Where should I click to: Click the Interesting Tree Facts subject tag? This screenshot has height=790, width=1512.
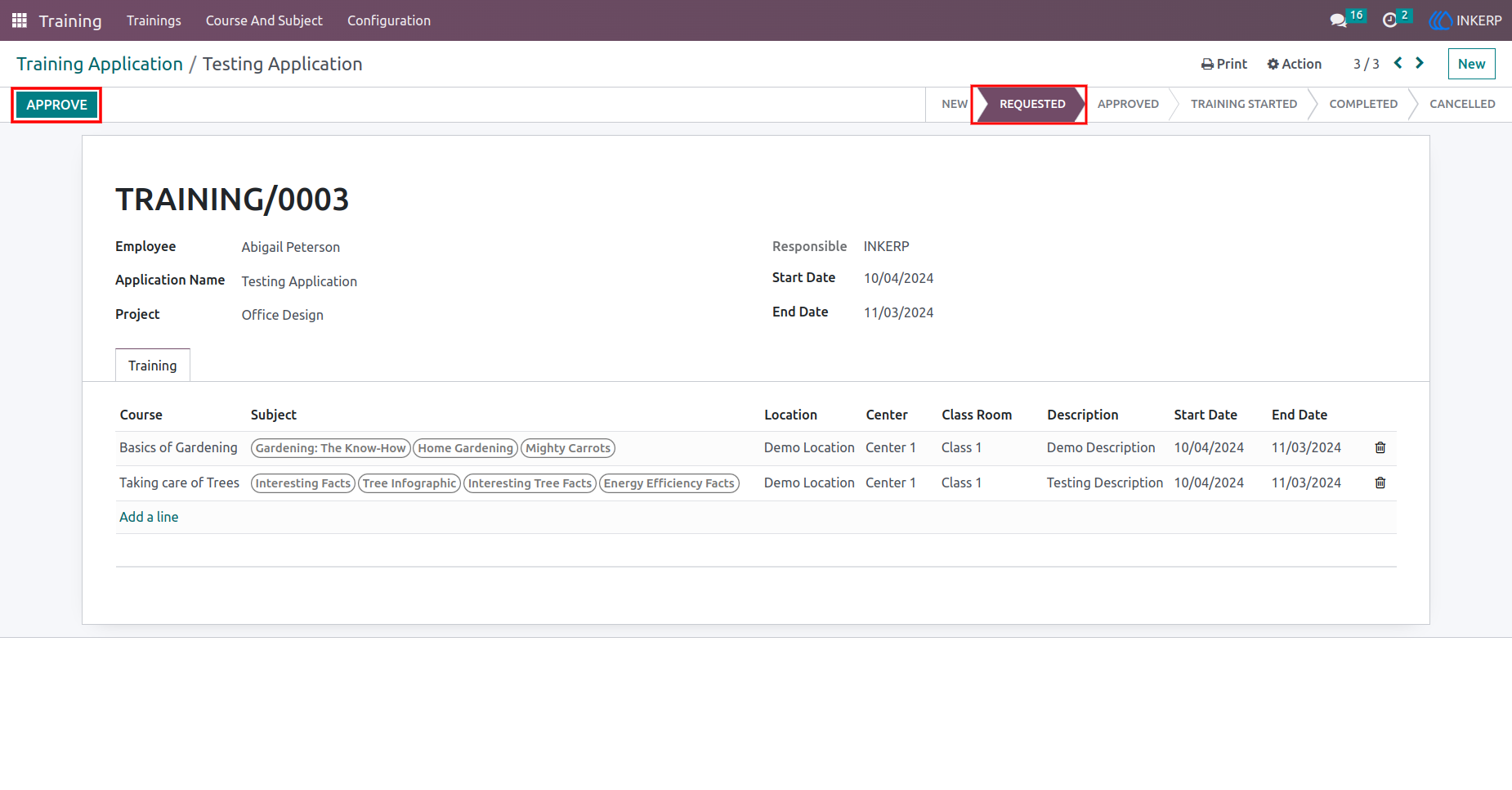[530, 483]
